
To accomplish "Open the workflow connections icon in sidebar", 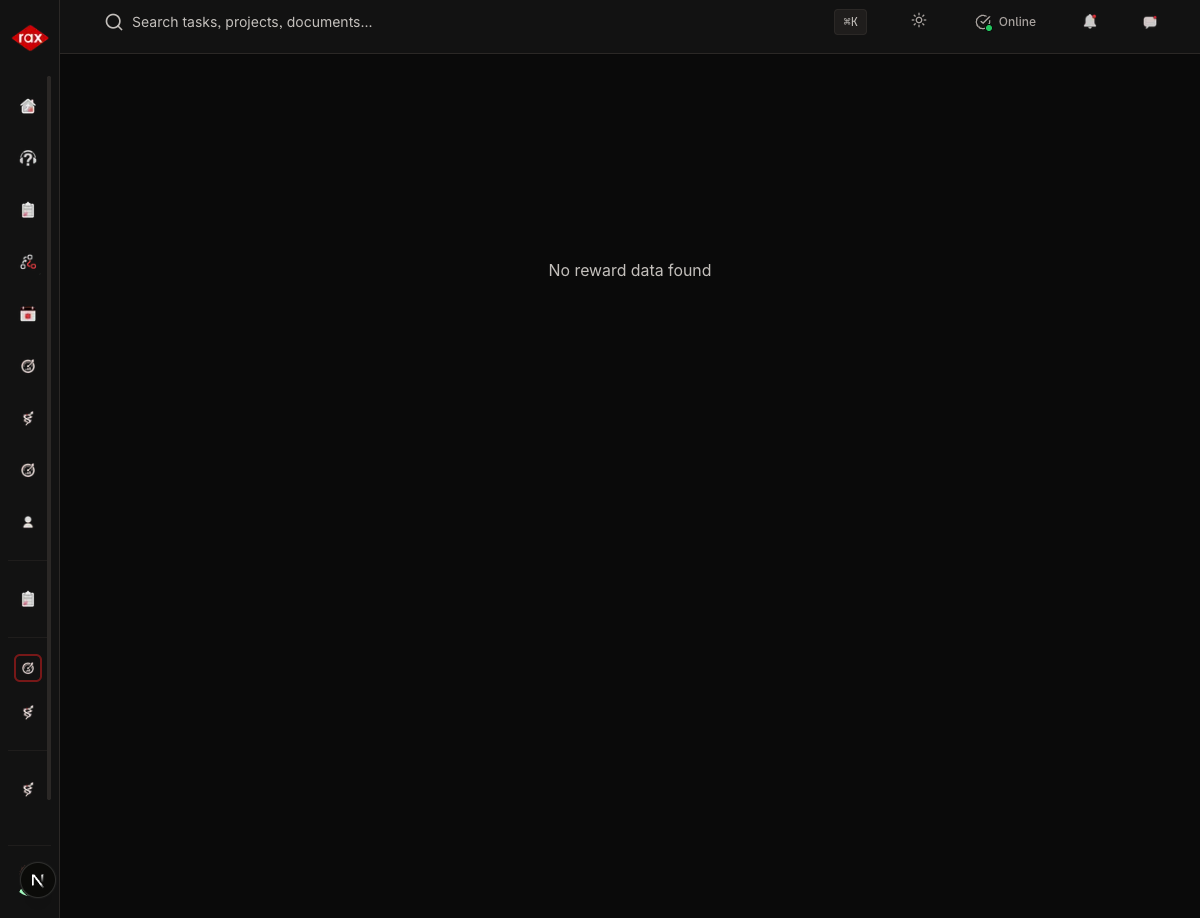I will [28, 262].
